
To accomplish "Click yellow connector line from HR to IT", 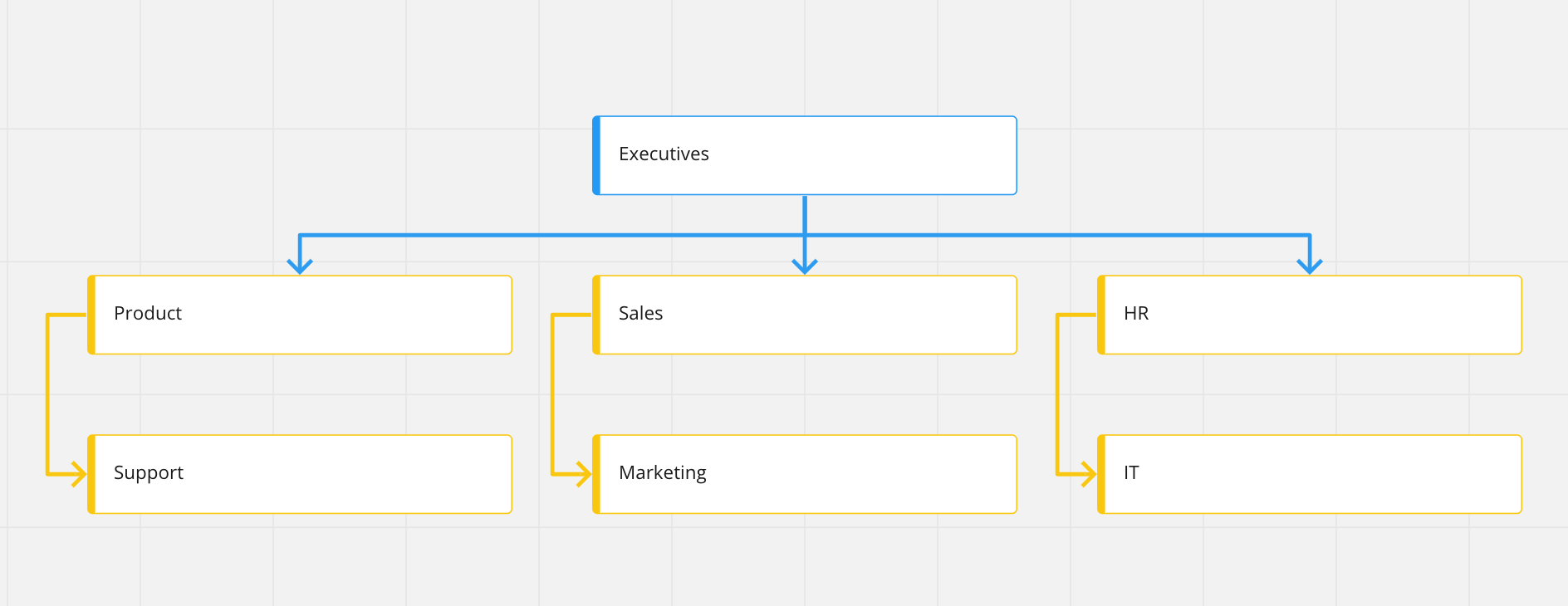I will point(1057,394).
